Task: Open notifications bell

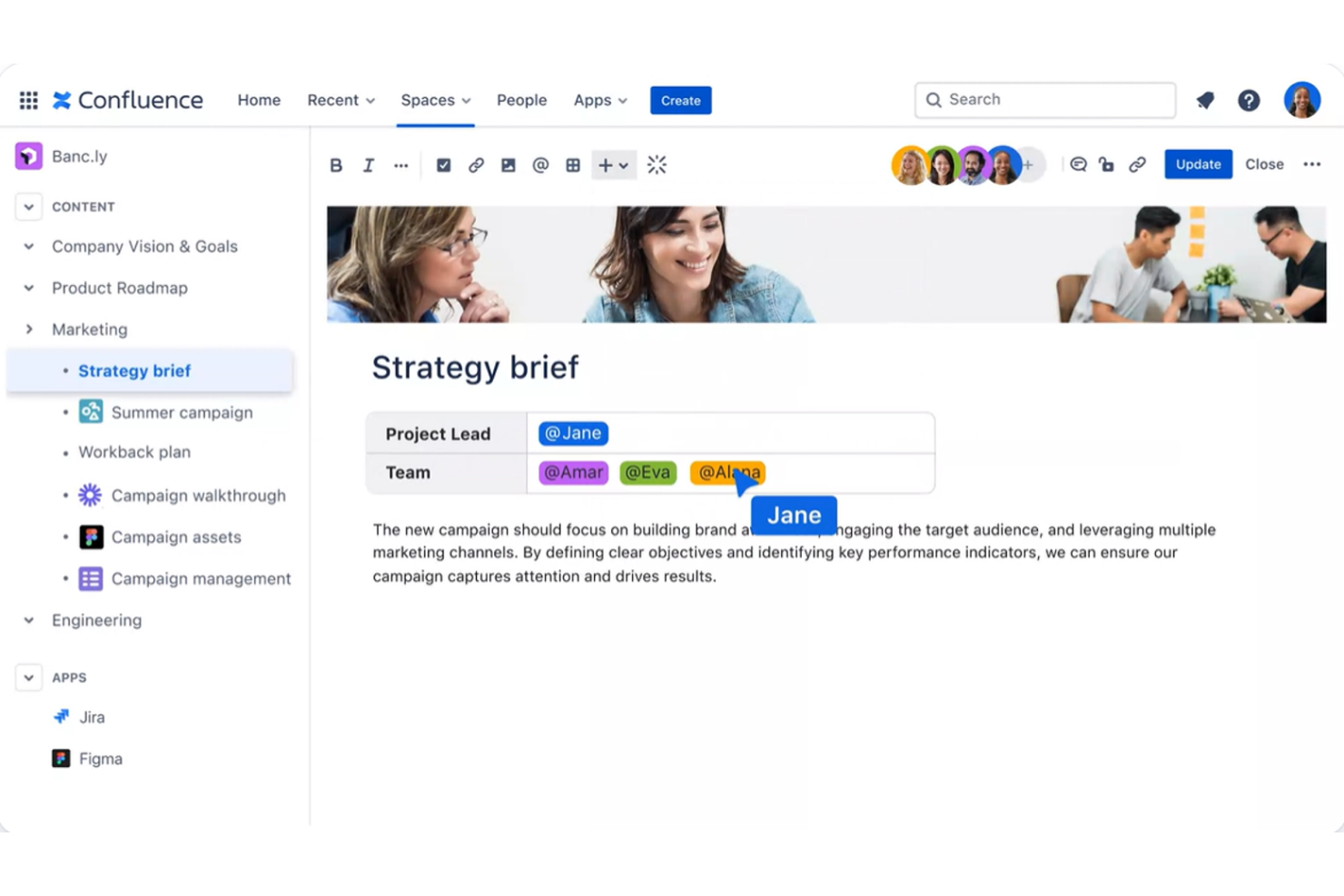Action: (1205, 100)
